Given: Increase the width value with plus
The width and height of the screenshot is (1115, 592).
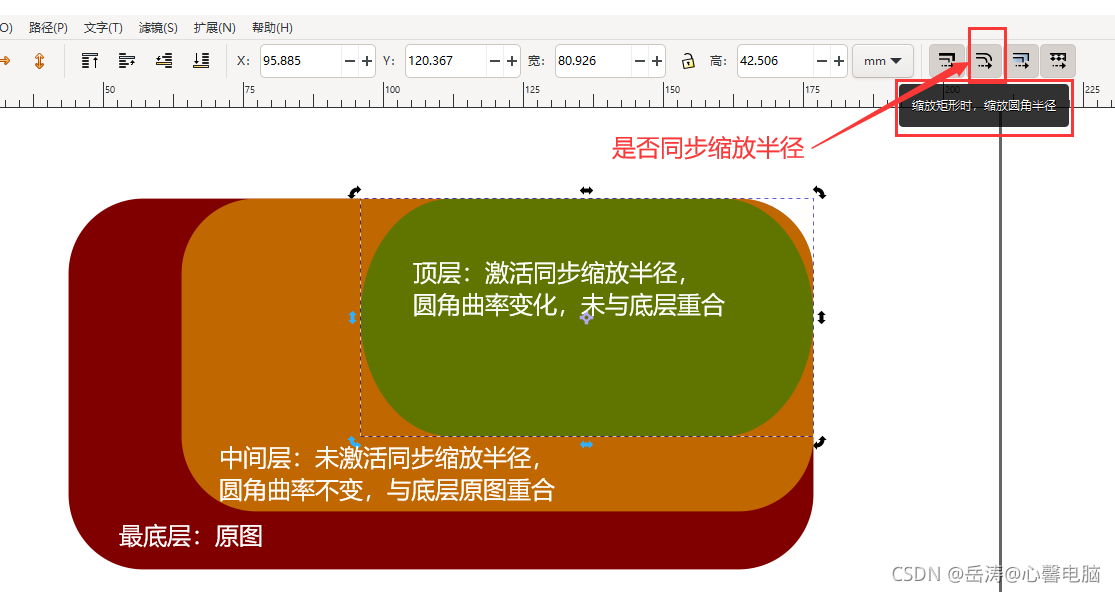Looking at the screenshot, I should [657, 61].
